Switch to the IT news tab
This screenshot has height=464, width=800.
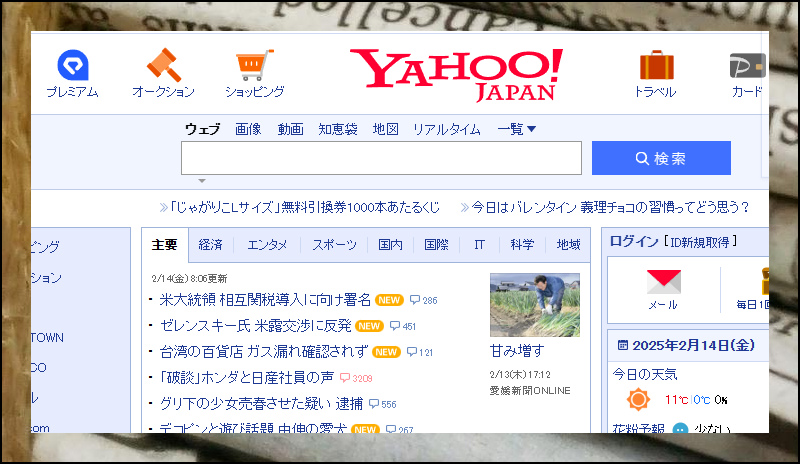tap(479, 245)
